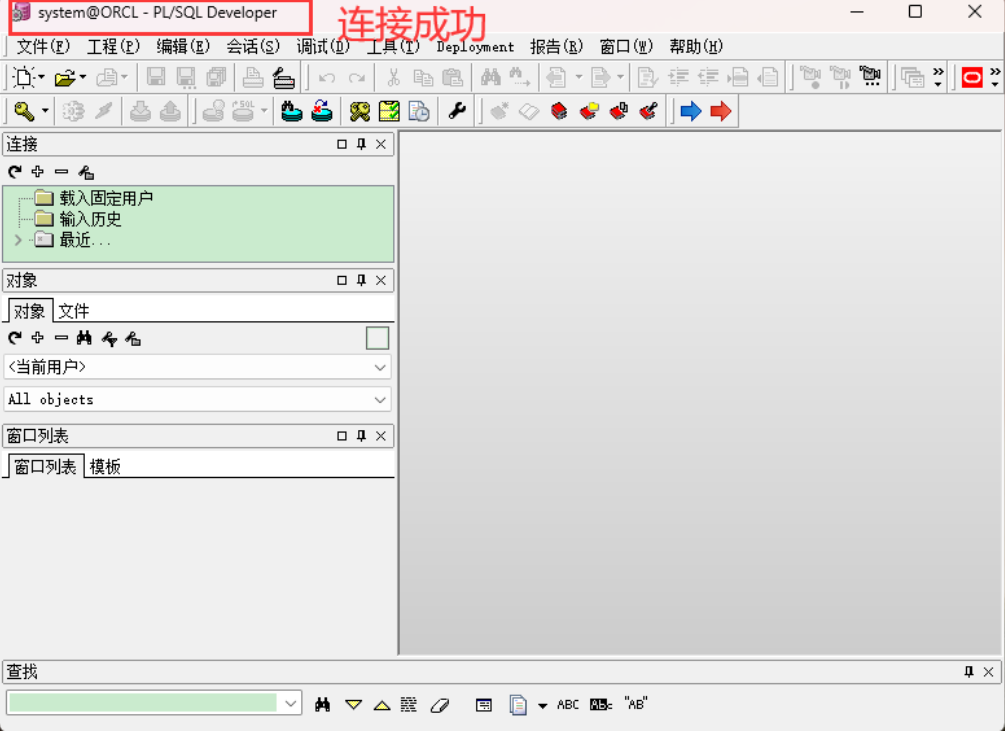The height and width of the screenshot is (733, 1005).
Task: Open preferences with the wrench icon
Action: pos(457,111)
